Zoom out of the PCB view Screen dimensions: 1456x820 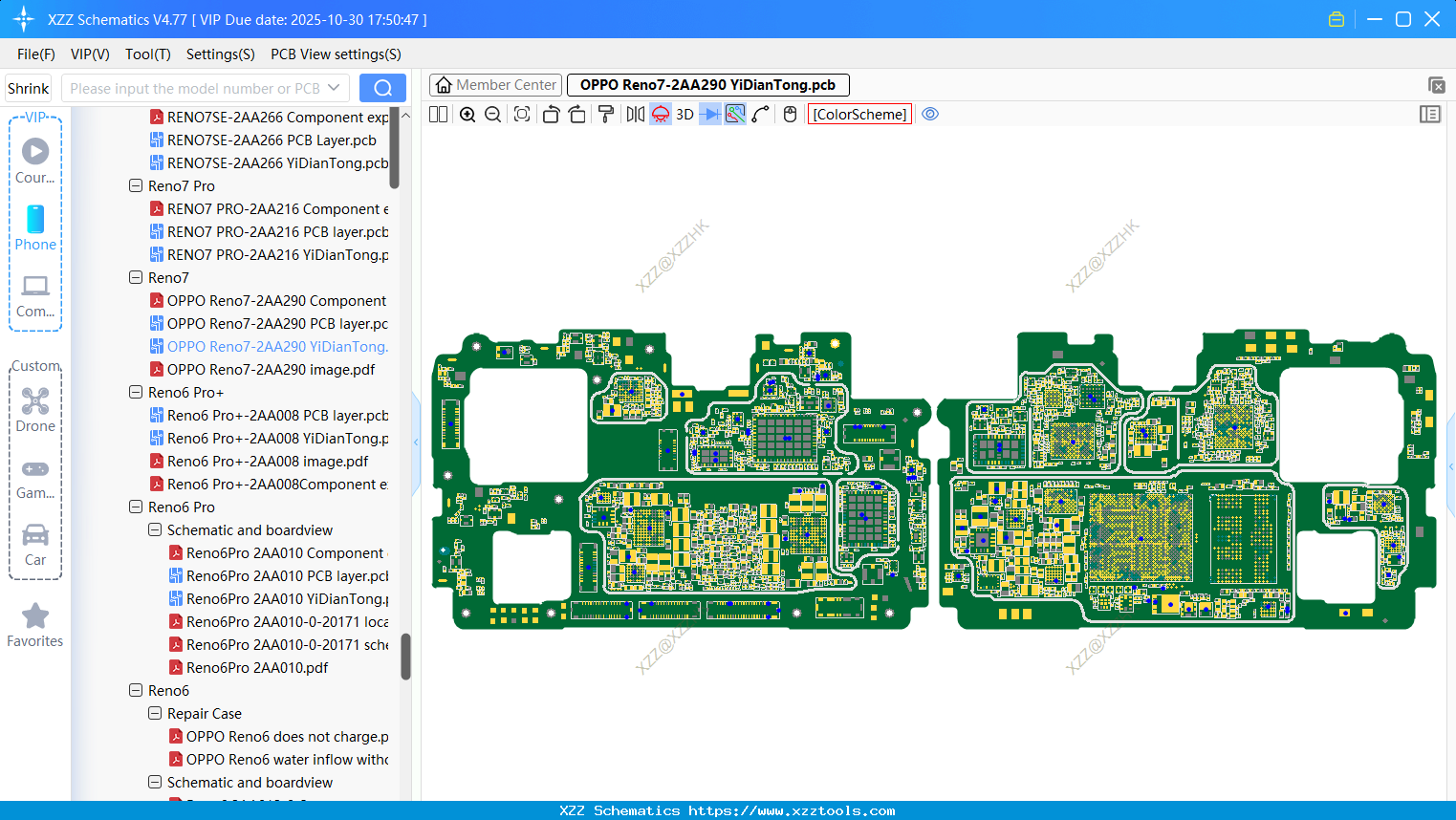[493, 114]
